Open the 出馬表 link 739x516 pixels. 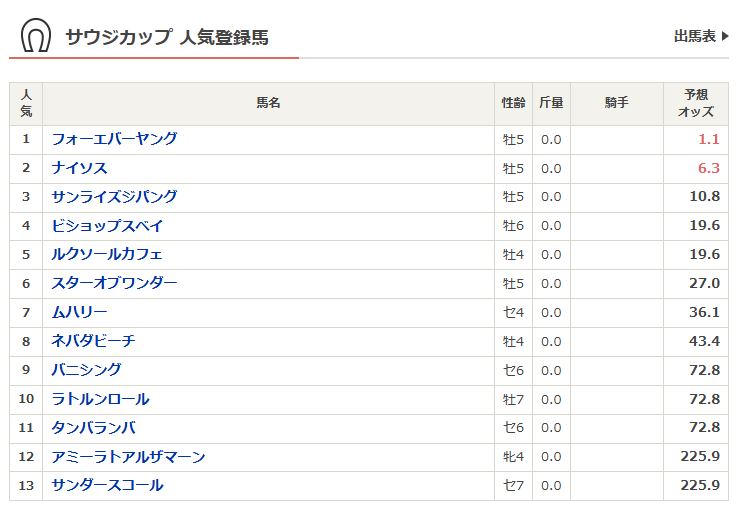[x=695, y=37]
